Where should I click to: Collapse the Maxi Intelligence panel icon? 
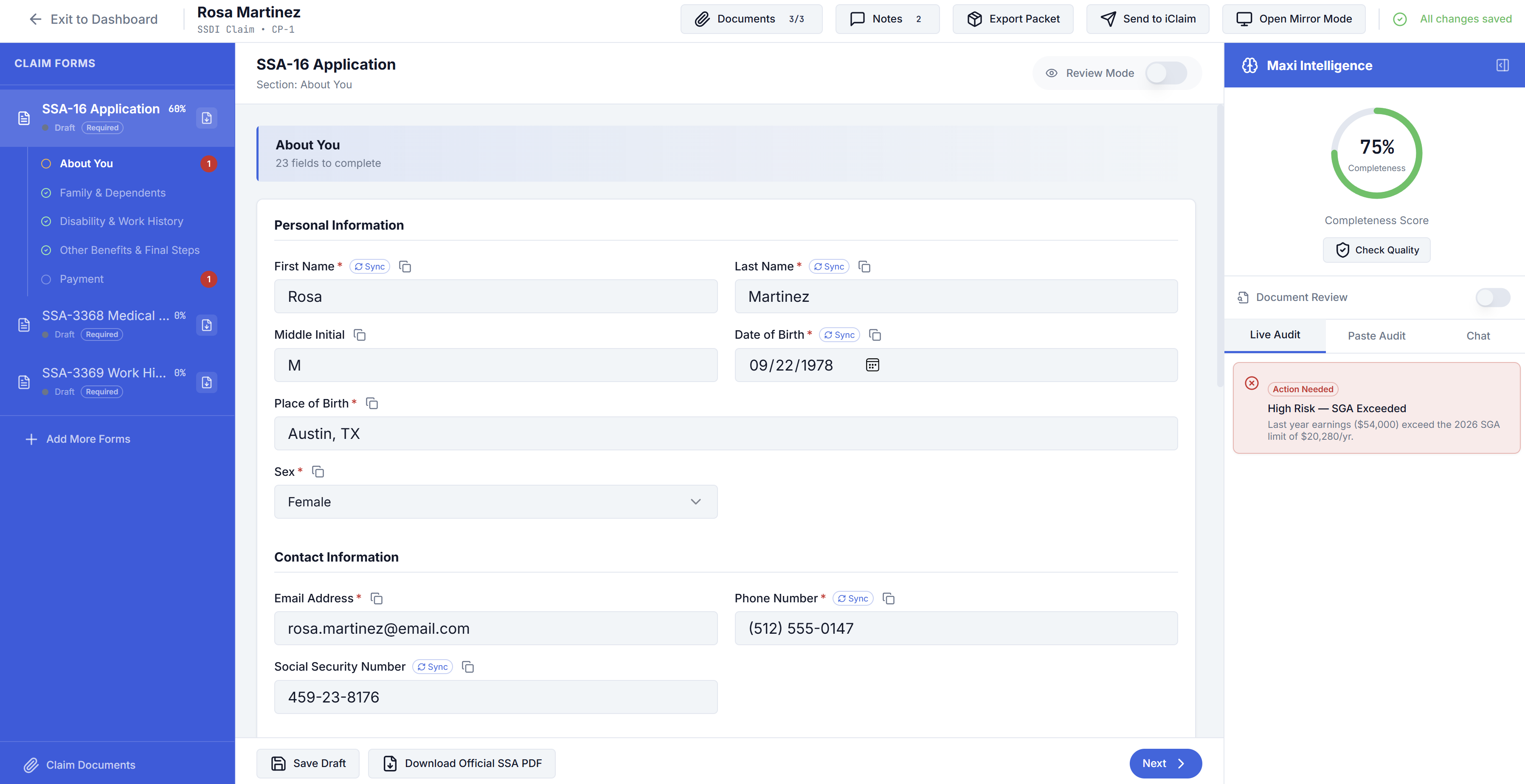[1502, 65]
